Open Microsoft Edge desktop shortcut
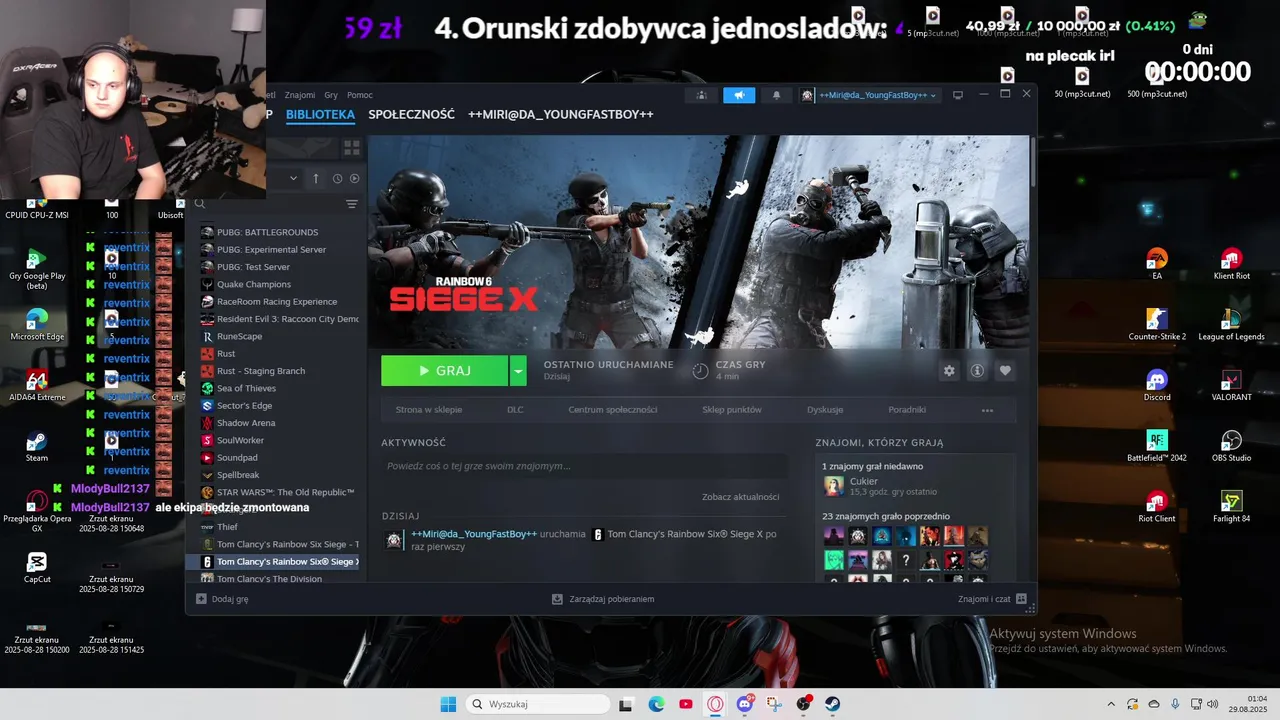This screenshot has height=720, width=1280. tap(37, 324)
